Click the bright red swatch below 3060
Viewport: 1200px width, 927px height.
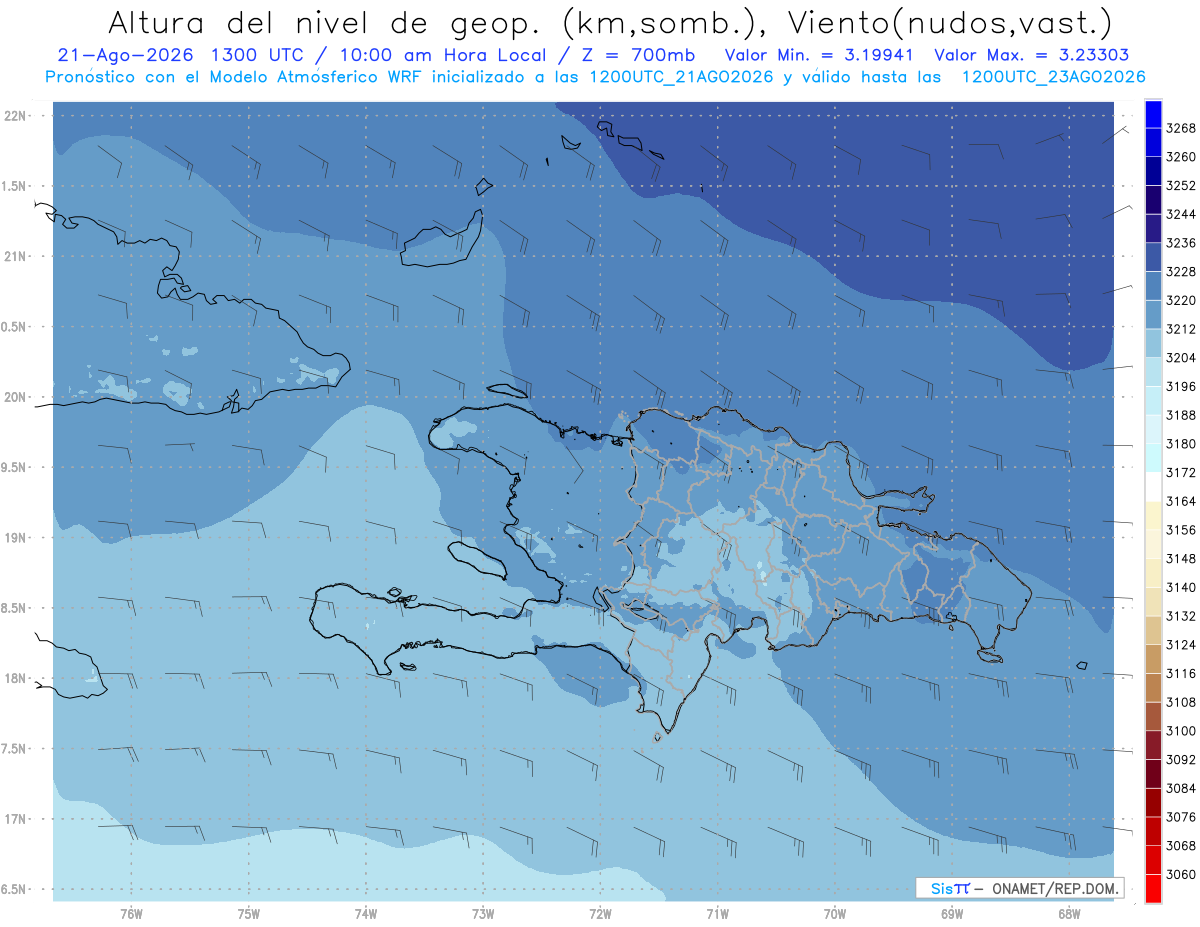[1153, 888]
